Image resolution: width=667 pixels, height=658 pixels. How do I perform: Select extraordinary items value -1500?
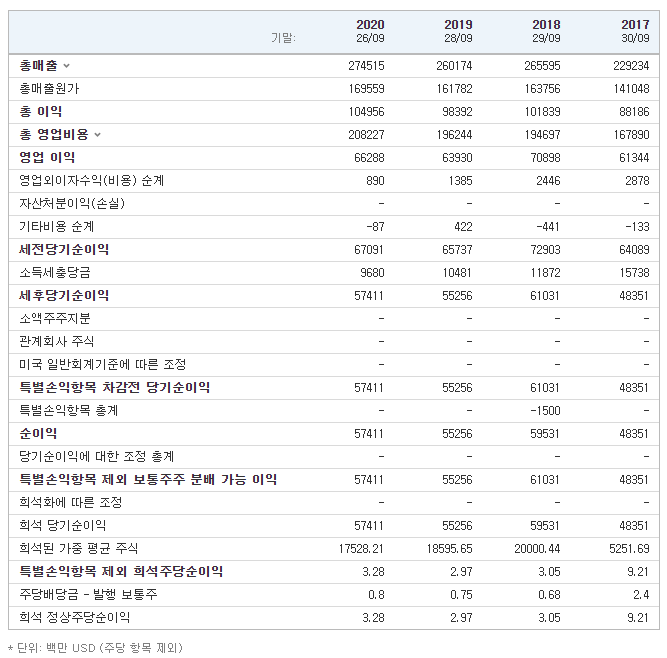(x=545, y=411)
